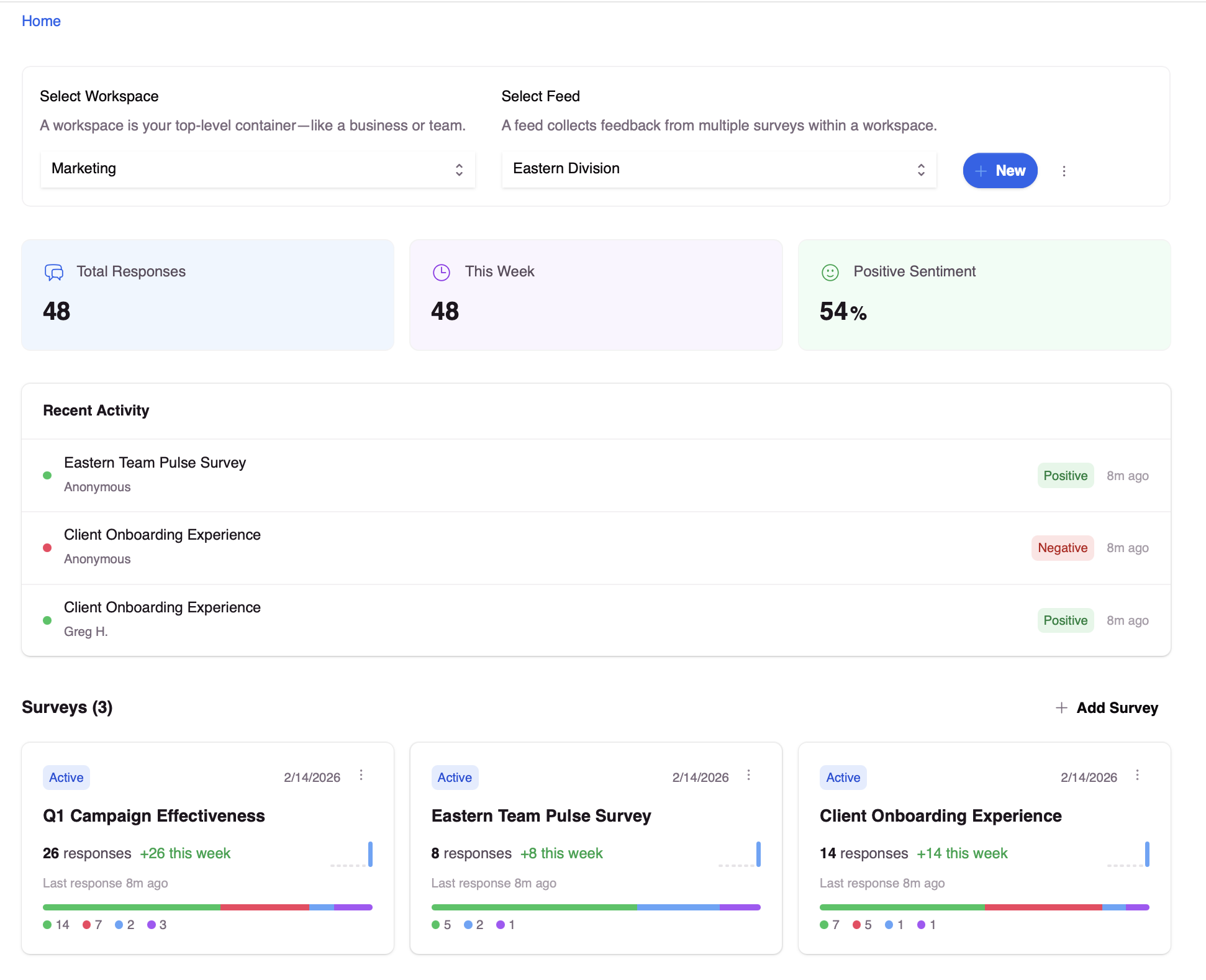
Task: Click workspace selector chevron arrows
Action: (x=459, y=170)
